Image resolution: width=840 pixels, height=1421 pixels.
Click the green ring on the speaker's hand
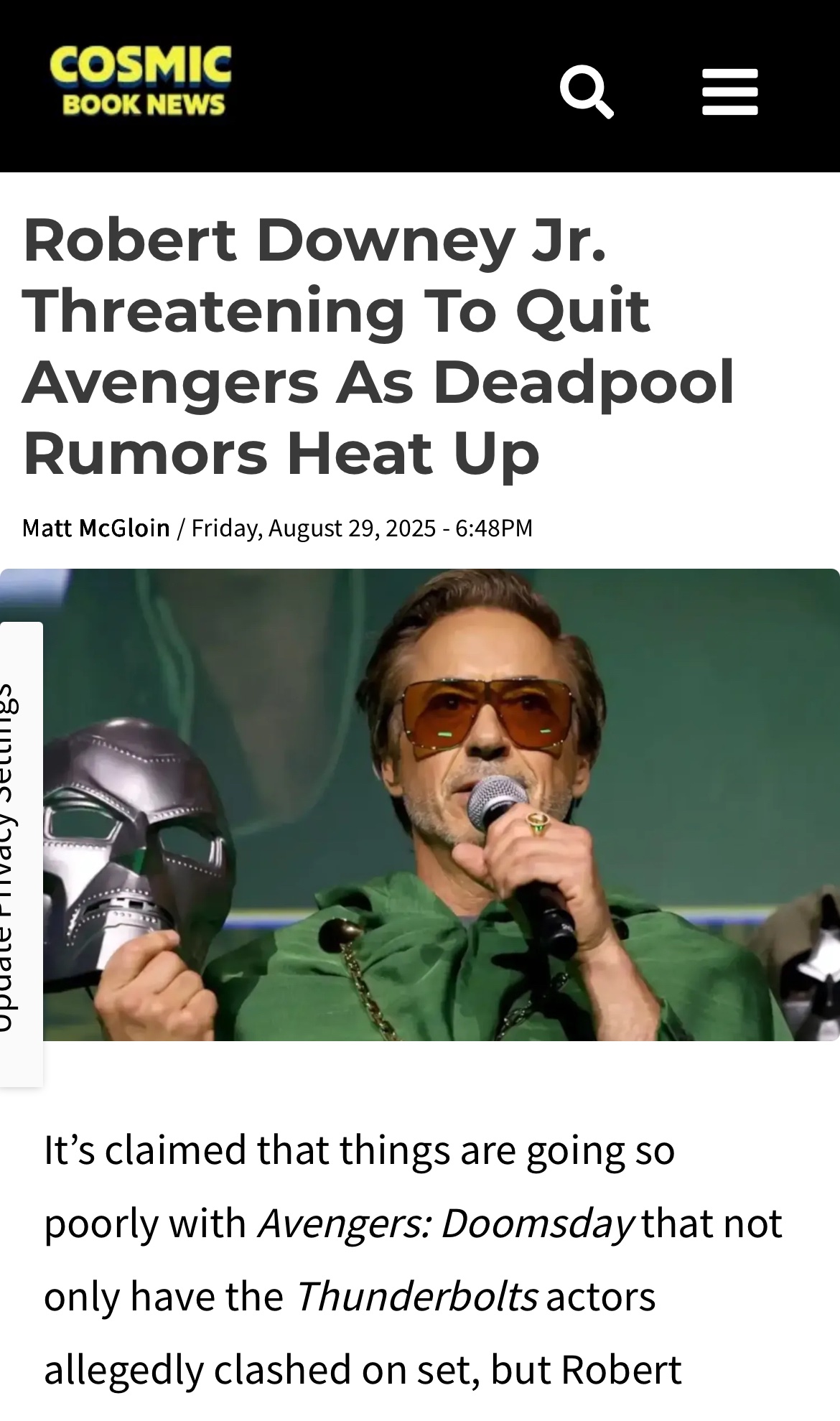click(x=538, y=823)
